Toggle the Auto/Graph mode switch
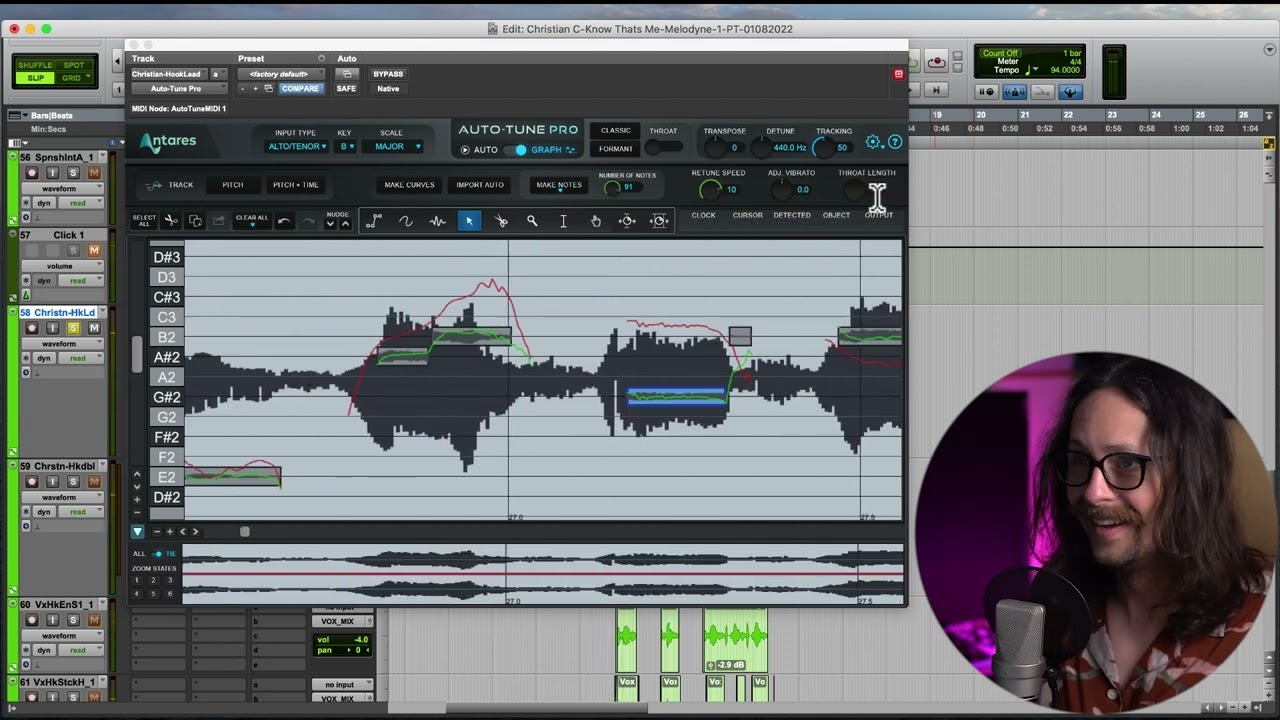This screenshot has height=720, width=1280. tap(517, 150)
